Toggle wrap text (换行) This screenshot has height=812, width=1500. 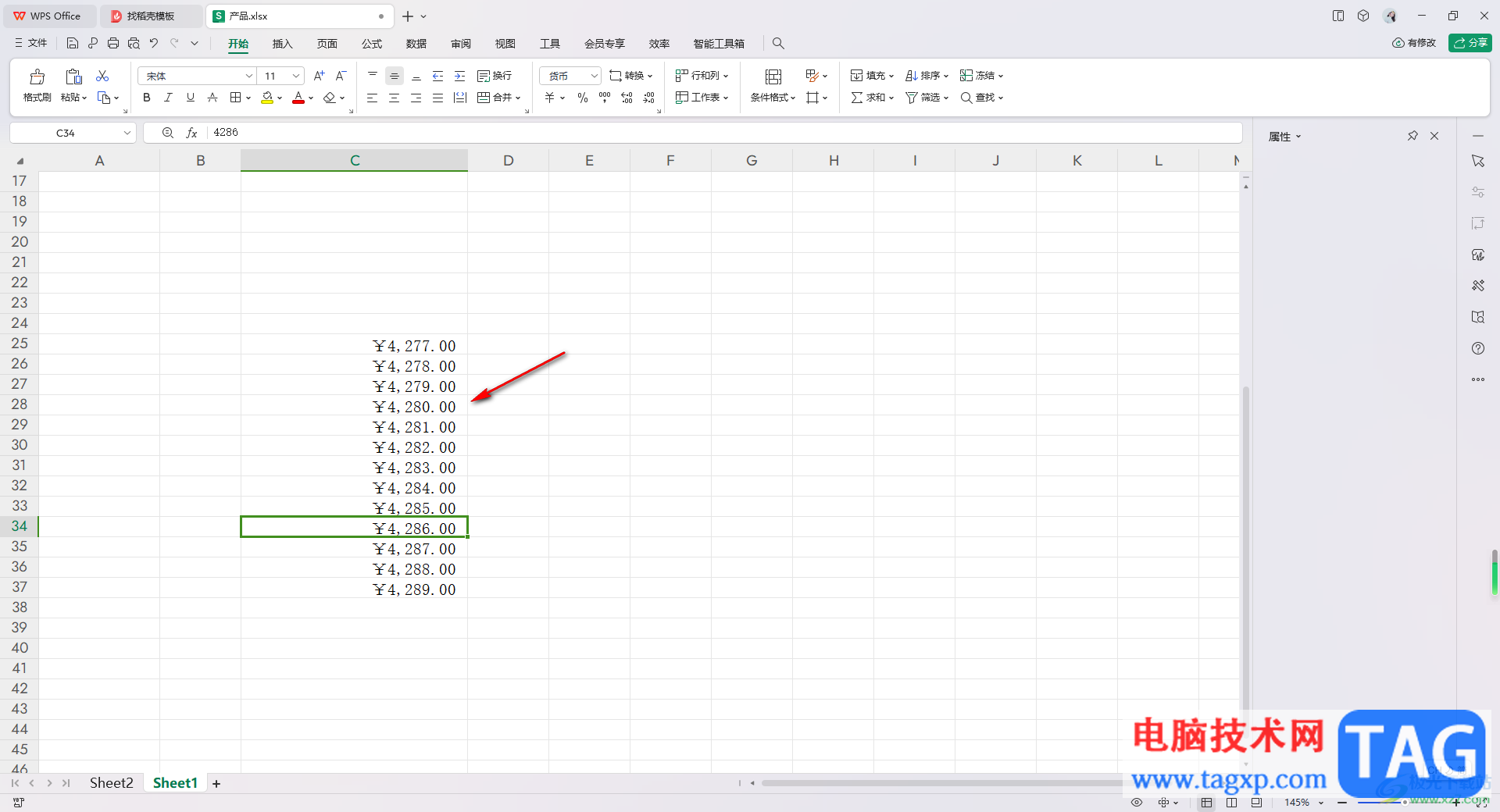tap(495, 76)
